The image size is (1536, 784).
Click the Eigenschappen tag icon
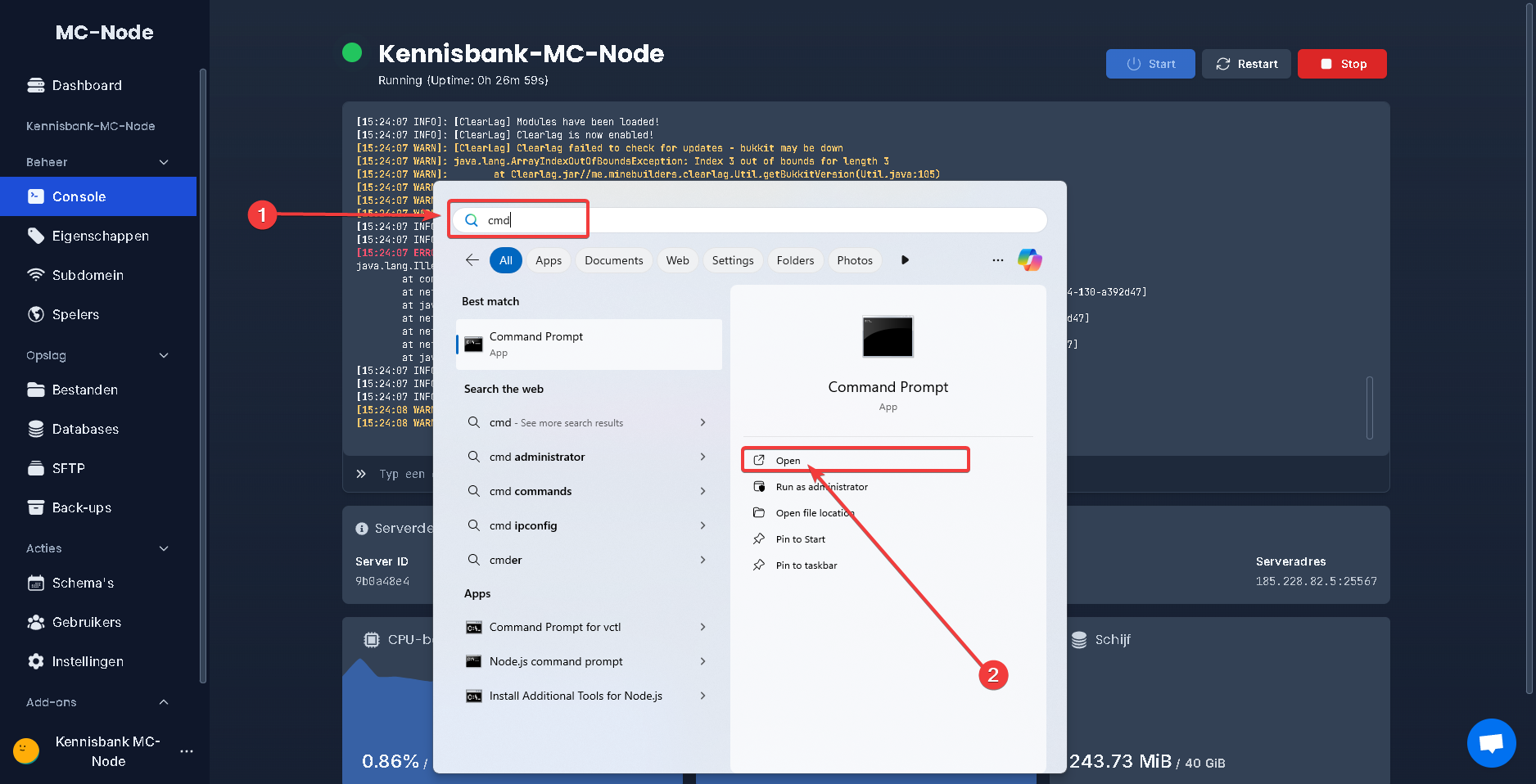pyautogui.click(x=36, y=236)
